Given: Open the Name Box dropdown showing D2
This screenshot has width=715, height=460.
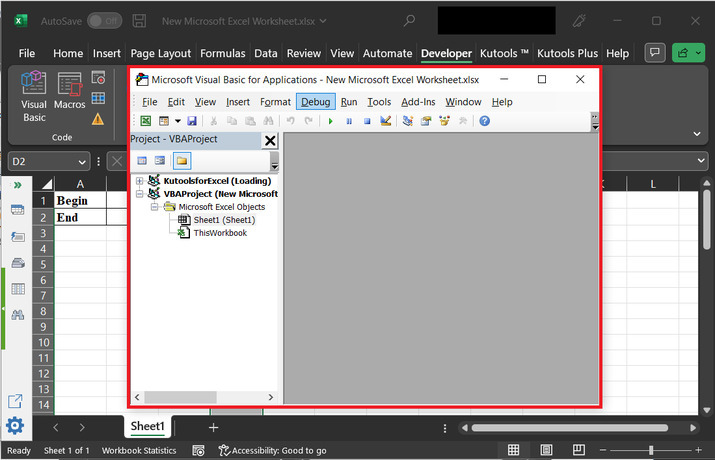Looking at the screenshot, I should (x=82, y=162).
